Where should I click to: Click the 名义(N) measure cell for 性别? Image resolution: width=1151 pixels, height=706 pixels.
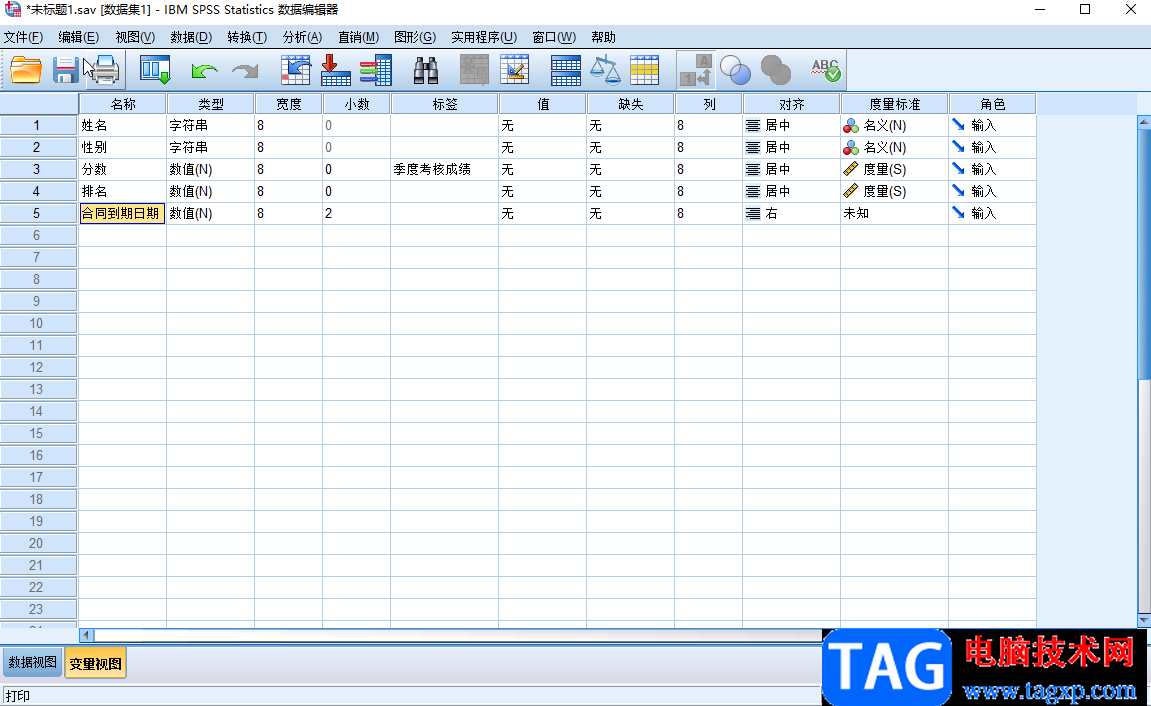895,148
